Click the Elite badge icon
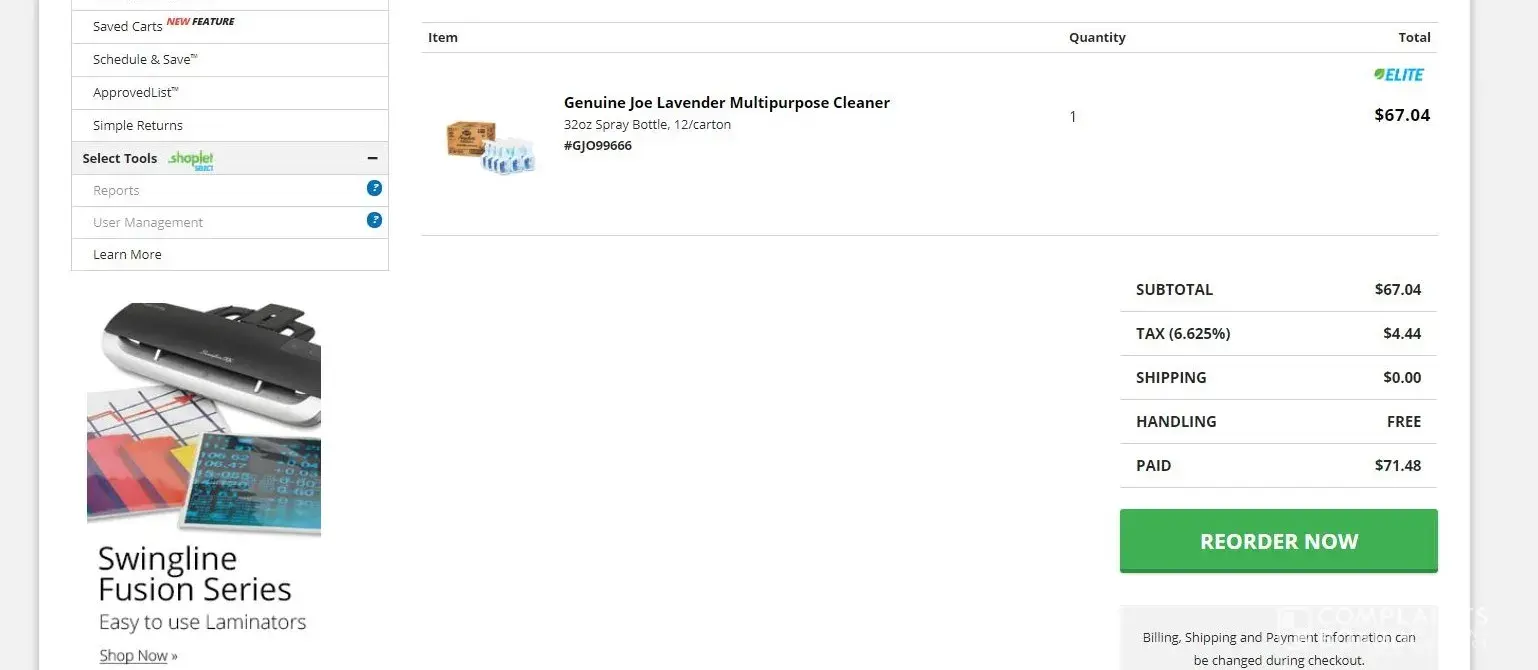Screen dimensions: 1538x670 click(x=1398, y=74)
